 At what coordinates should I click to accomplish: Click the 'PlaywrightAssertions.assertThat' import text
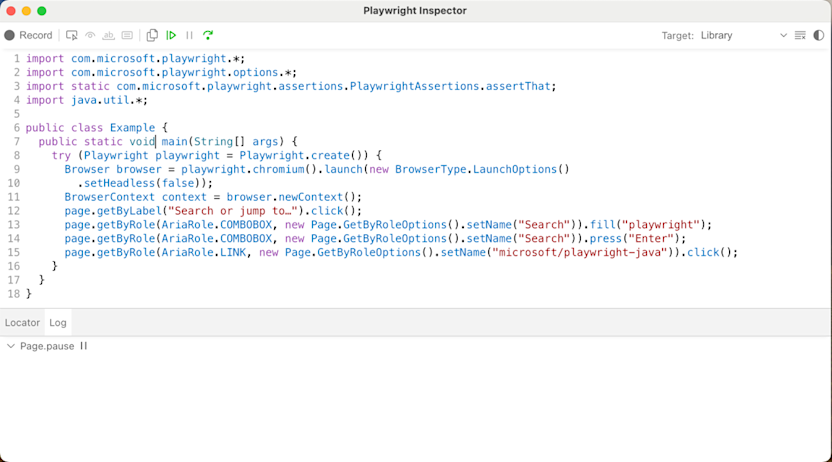[x=450, y=86]
